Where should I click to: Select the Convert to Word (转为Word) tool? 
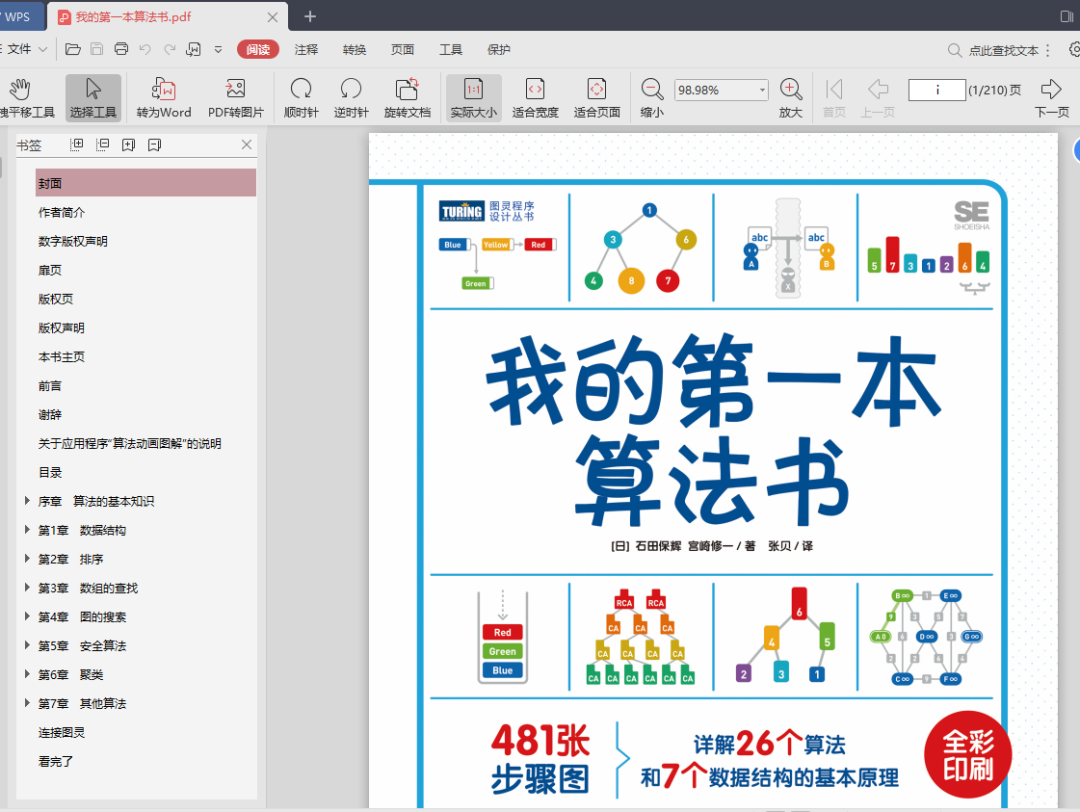[x=163, y=89]
